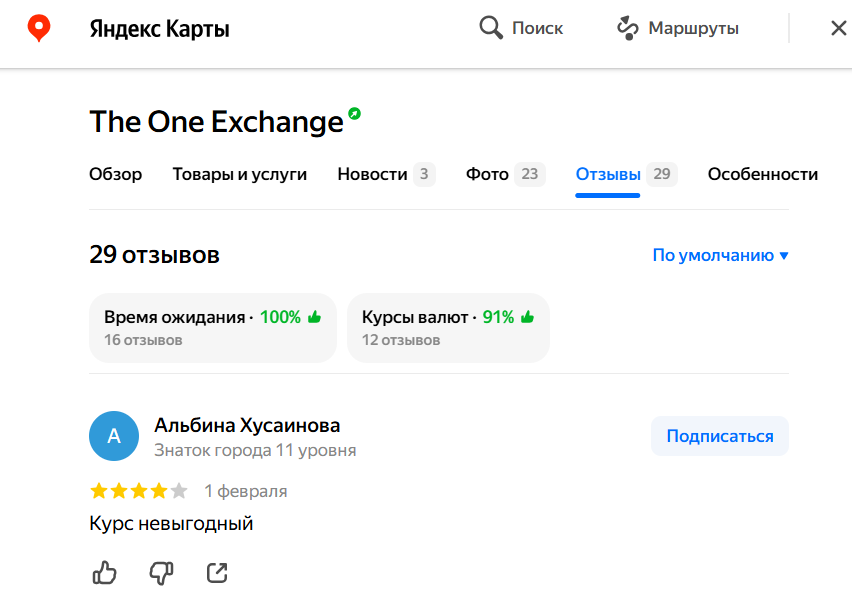Close the panel with the X button

tap(839, 28)
